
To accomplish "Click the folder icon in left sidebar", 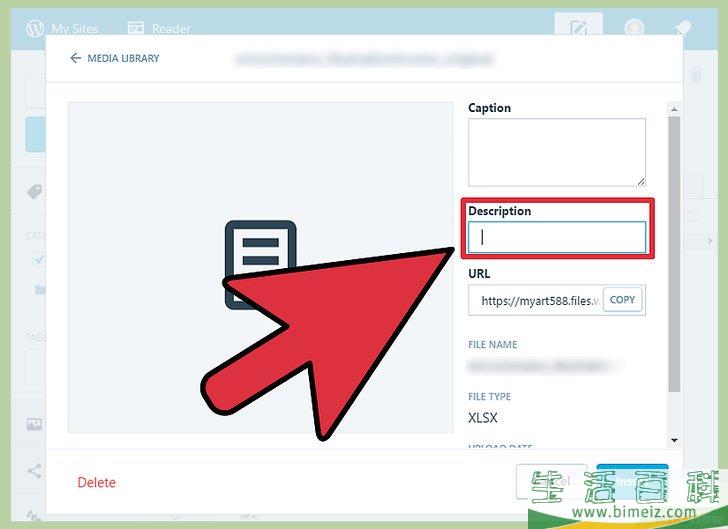I will [x=40, y=290].
